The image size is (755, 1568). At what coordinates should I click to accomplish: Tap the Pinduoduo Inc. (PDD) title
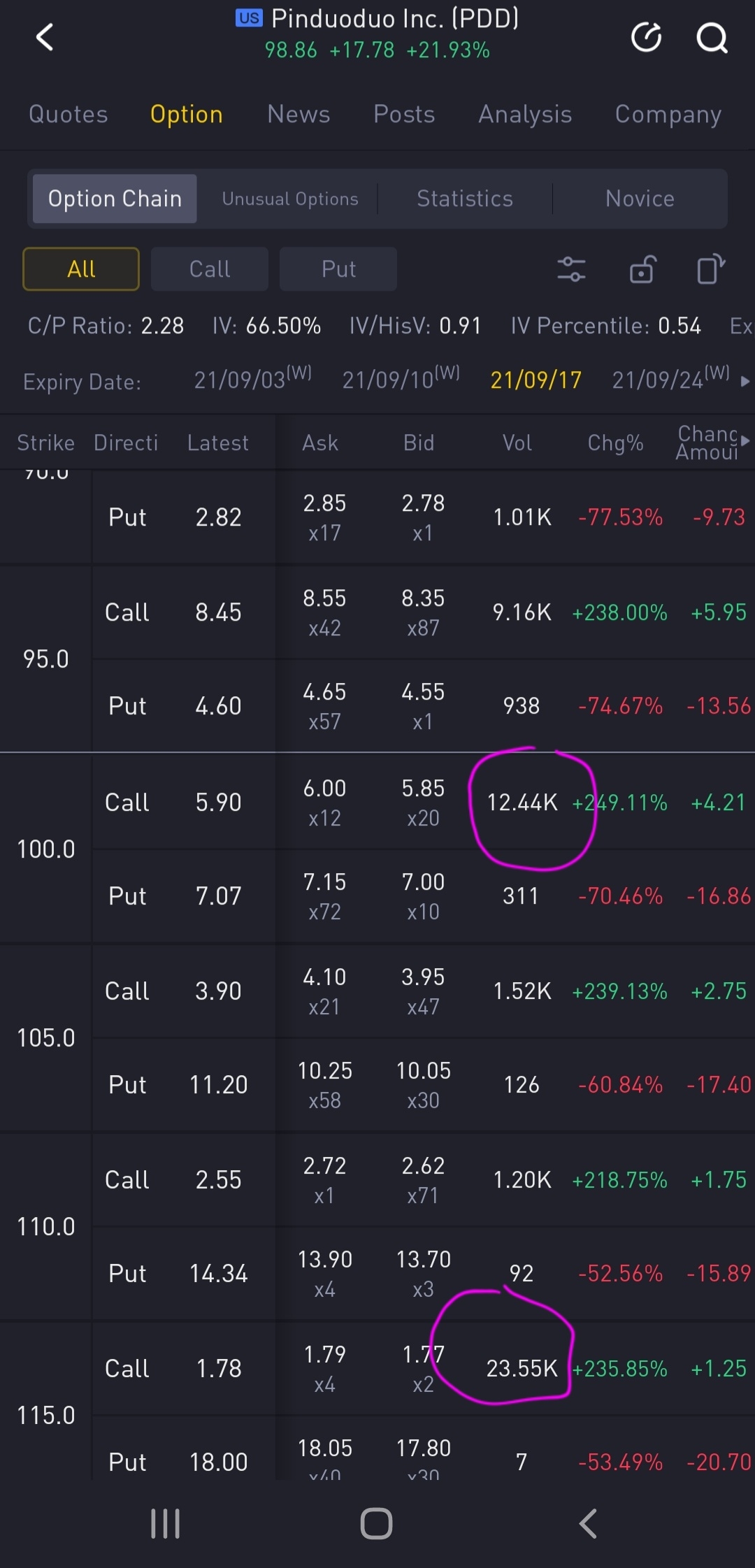395,18
